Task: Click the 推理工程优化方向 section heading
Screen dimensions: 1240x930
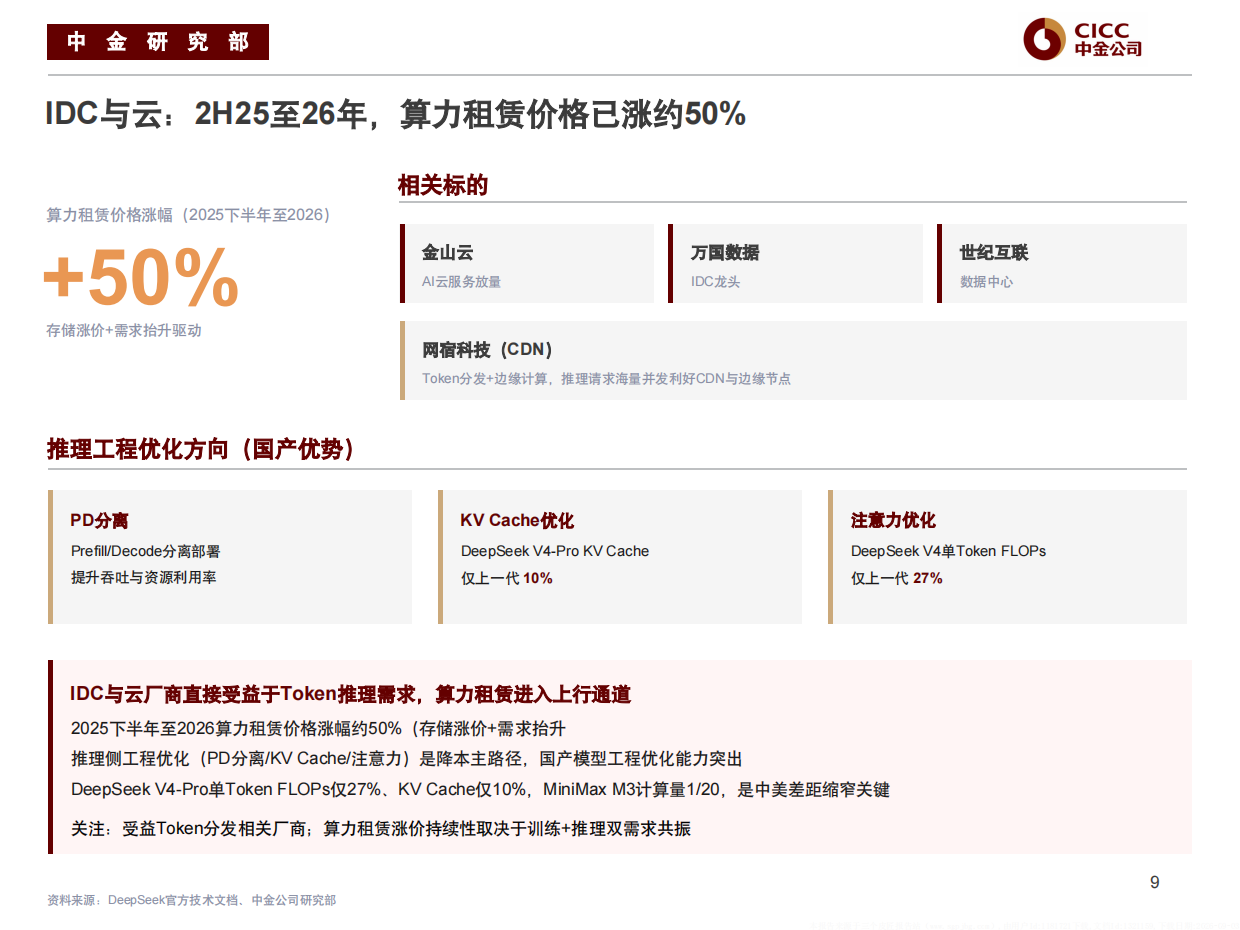Action: pyautogui.click(x=201, y=450)
